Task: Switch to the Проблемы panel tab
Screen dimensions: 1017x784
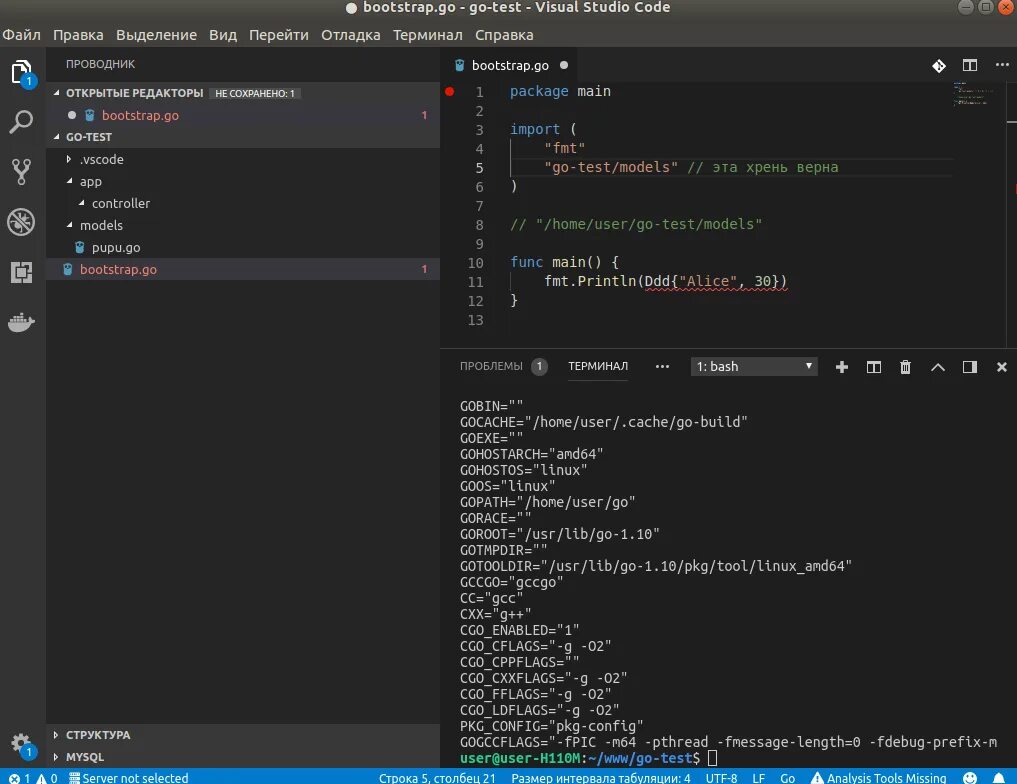Action: tap(491, 366)
